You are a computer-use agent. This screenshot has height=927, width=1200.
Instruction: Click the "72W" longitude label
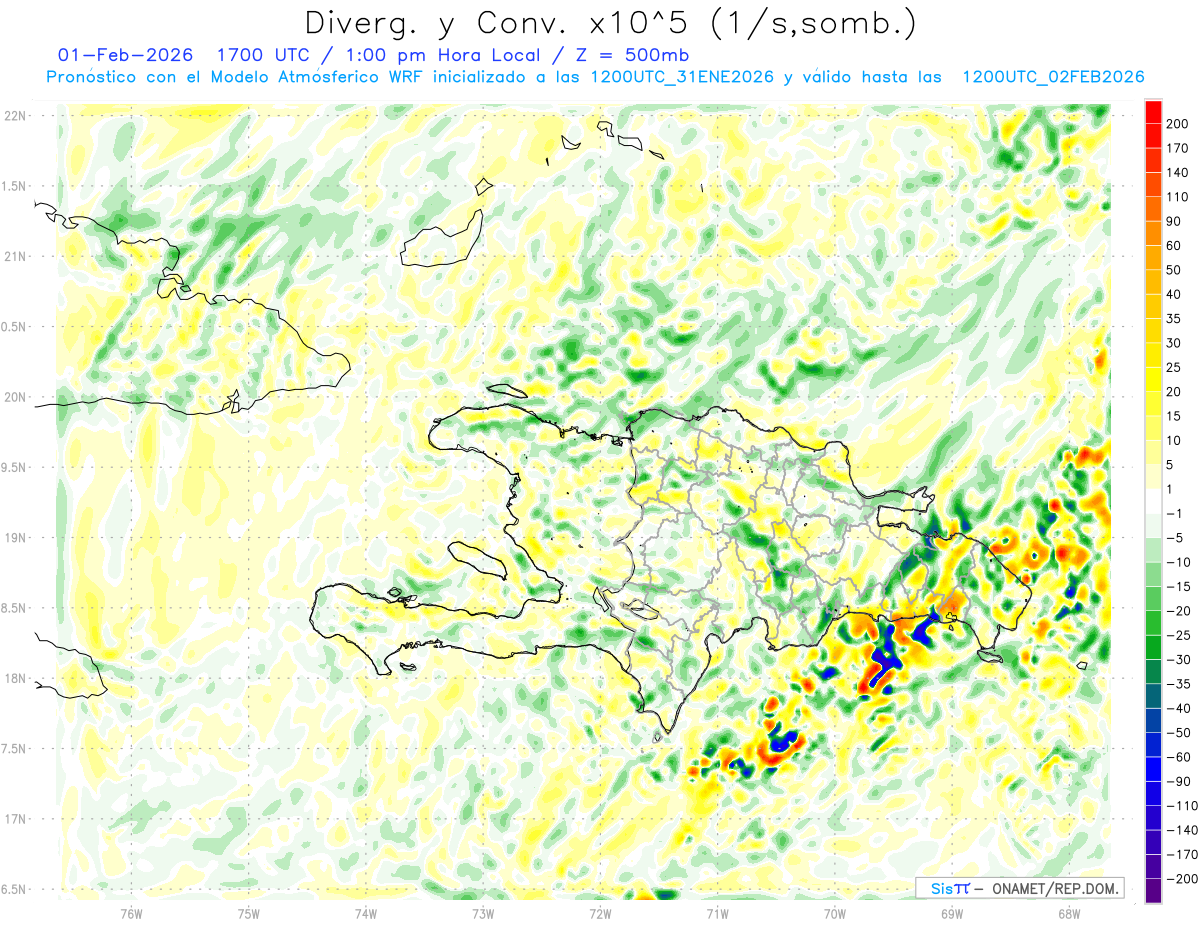point(600,913)
